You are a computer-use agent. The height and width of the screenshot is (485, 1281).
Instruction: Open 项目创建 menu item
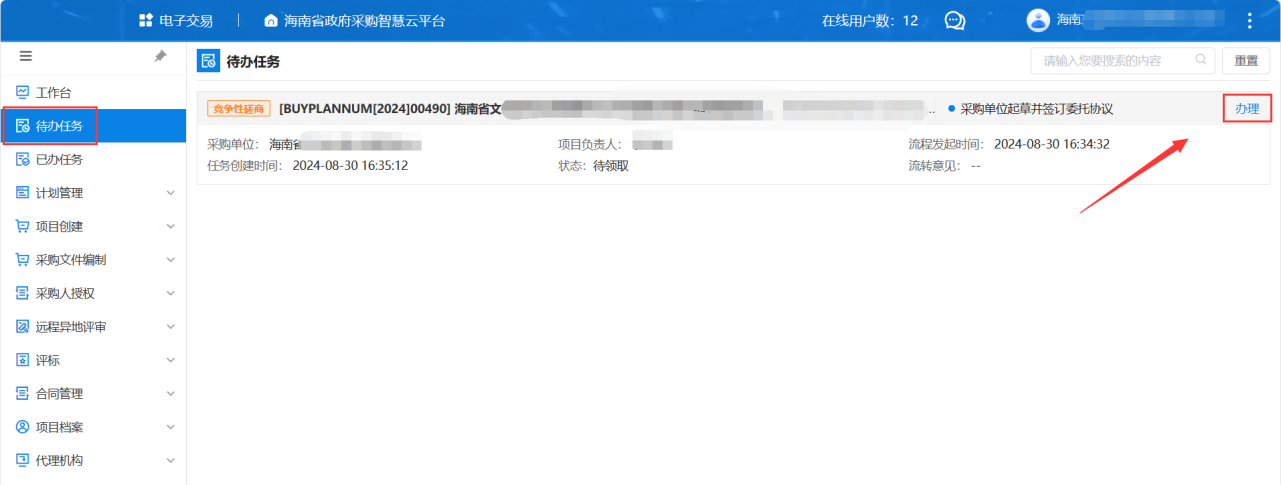(x=93, y=226)
